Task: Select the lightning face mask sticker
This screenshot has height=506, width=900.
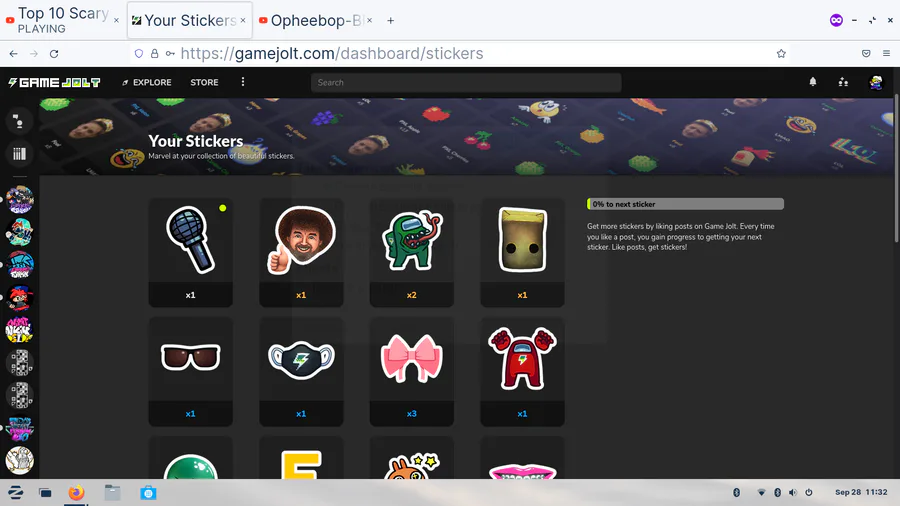Action: coord(301,371)
